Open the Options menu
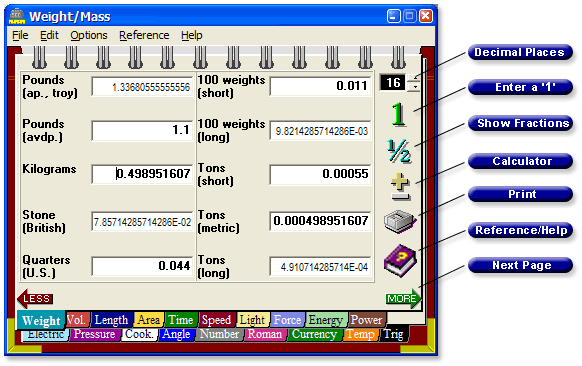 89,35
